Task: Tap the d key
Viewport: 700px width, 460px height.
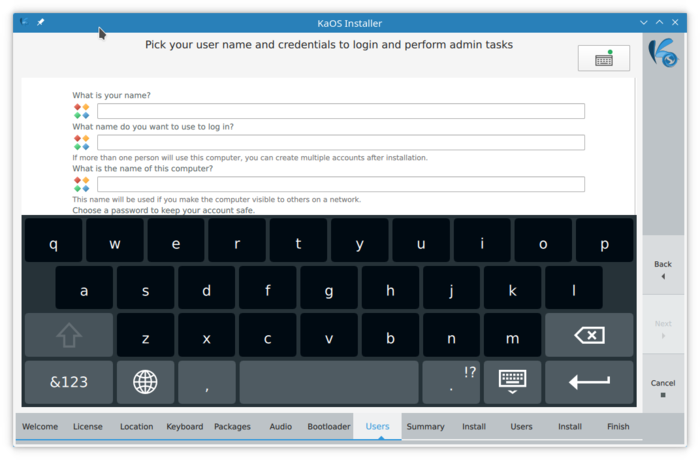Action: (207, 288)
